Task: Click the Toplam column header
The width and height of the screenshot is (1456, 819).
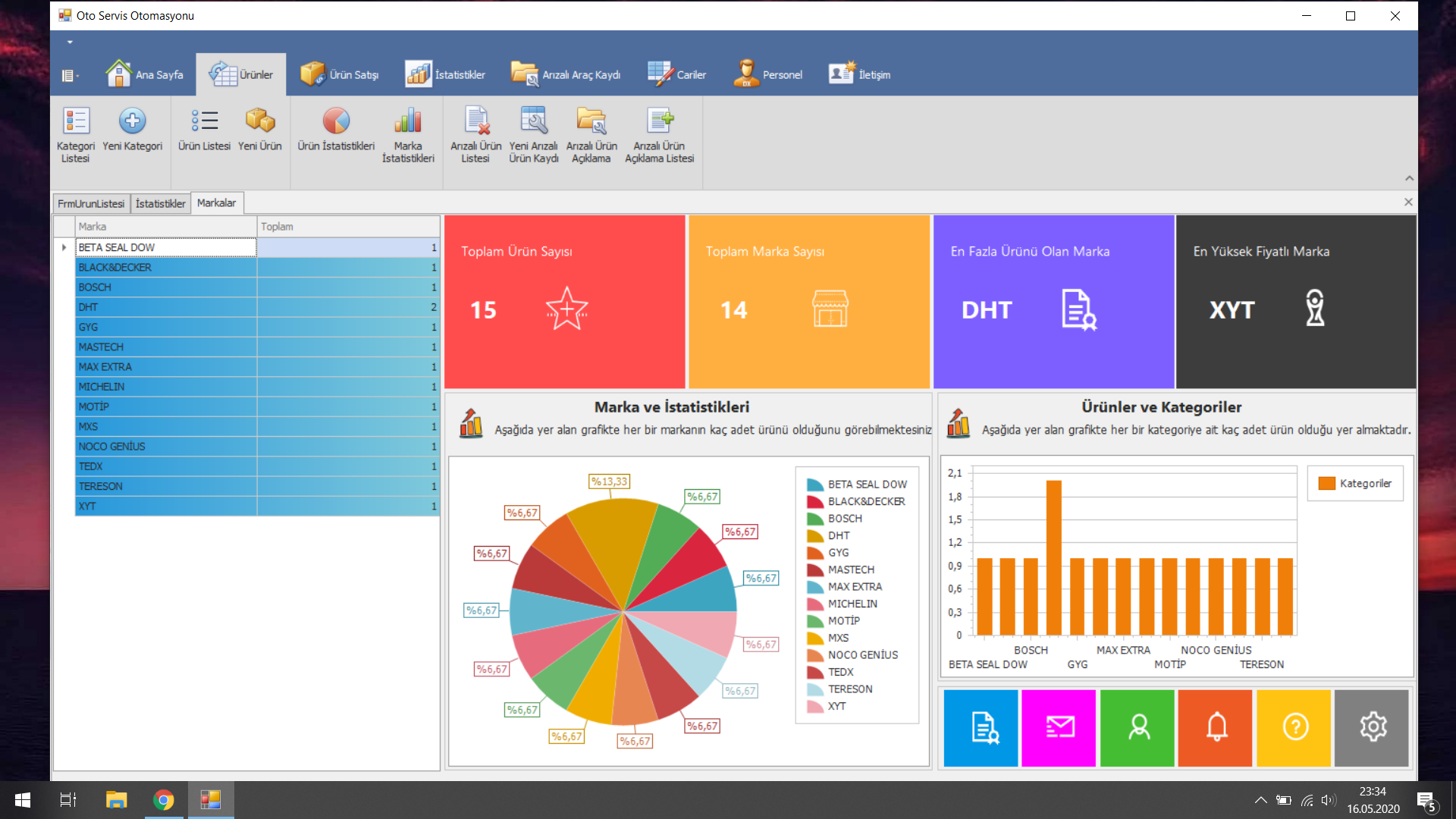Action: [x=347, y=226]
